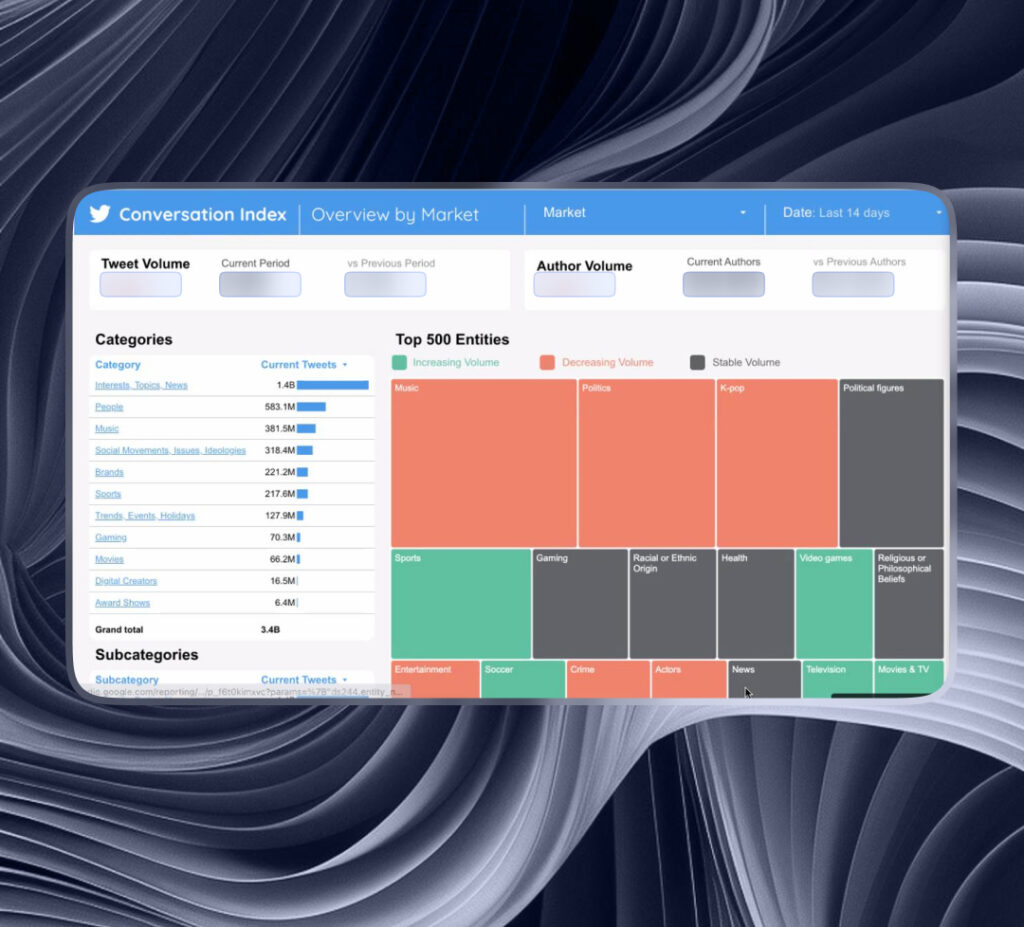Select the Political figures treemap tile
The height and width of the screenshot is (927, 1024).
point(891,463)
